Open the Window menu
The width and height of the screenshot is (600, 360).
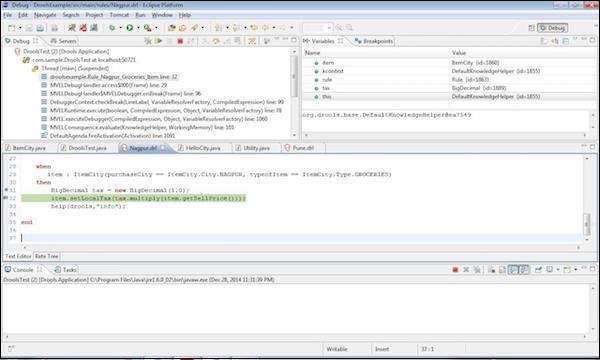pos(162,15)
